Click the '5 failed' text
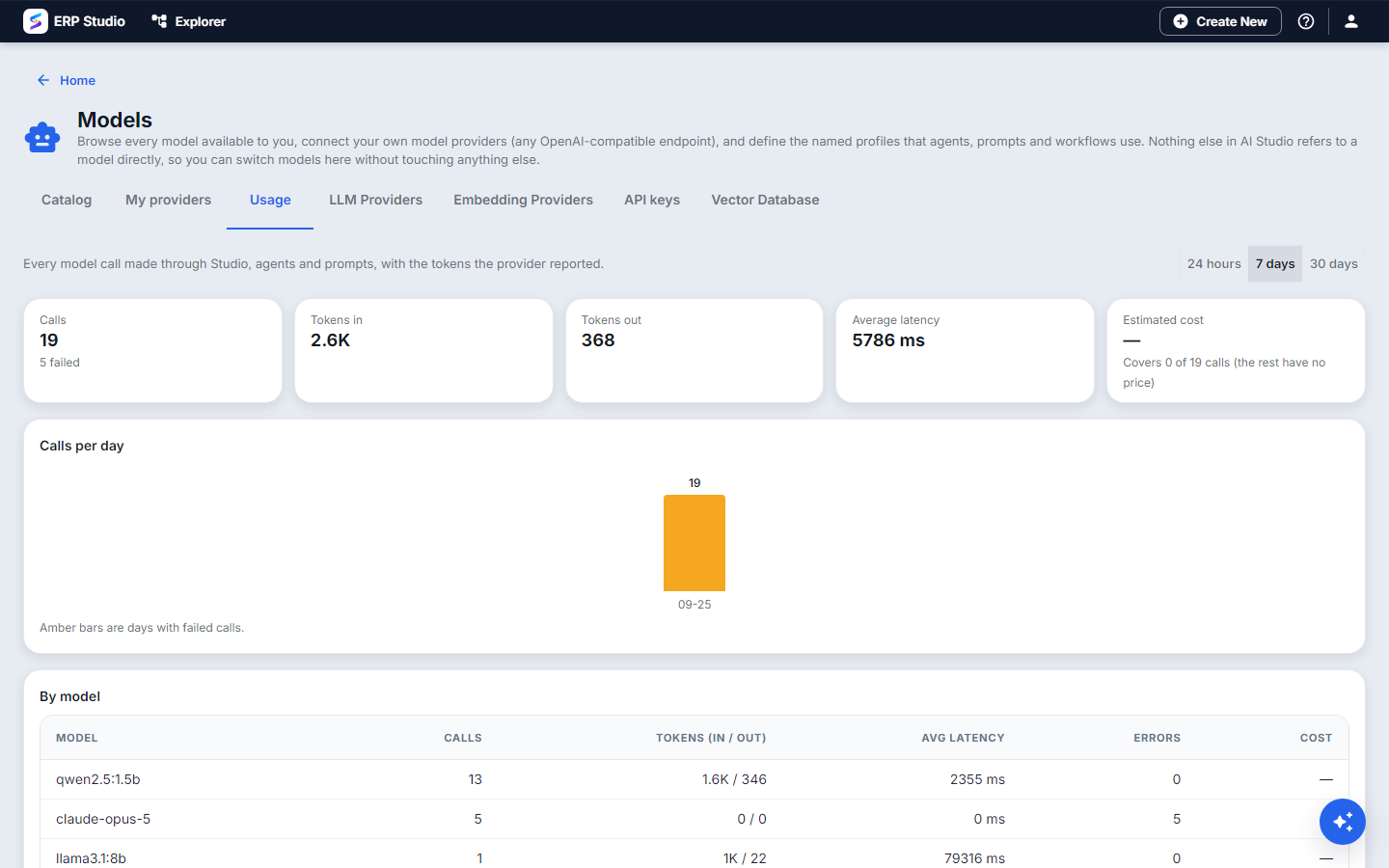Image resolution: width=1389 pixels, height=868 pixels. coord(60,363)
